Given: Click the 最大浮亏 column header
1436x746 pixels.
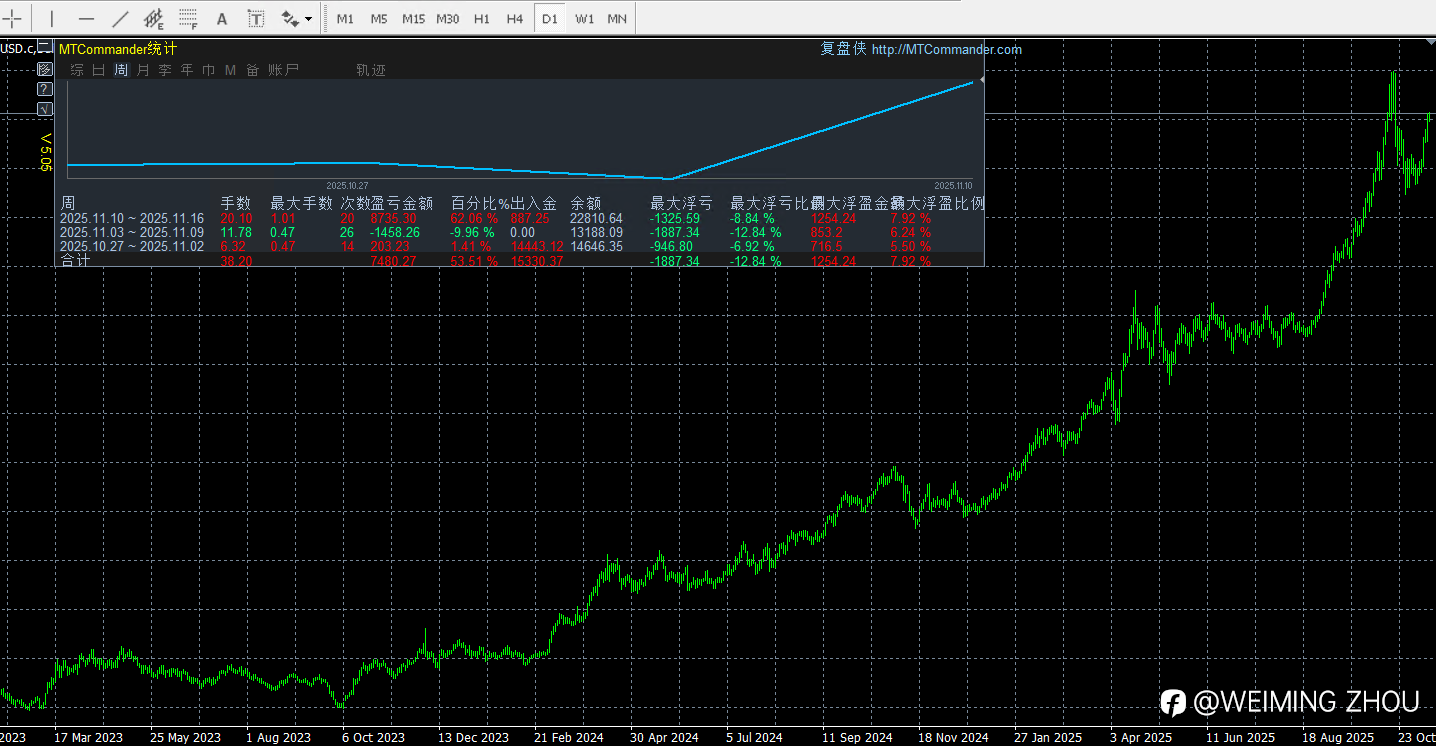Looking at the screenshot, I should click(681, 203).
